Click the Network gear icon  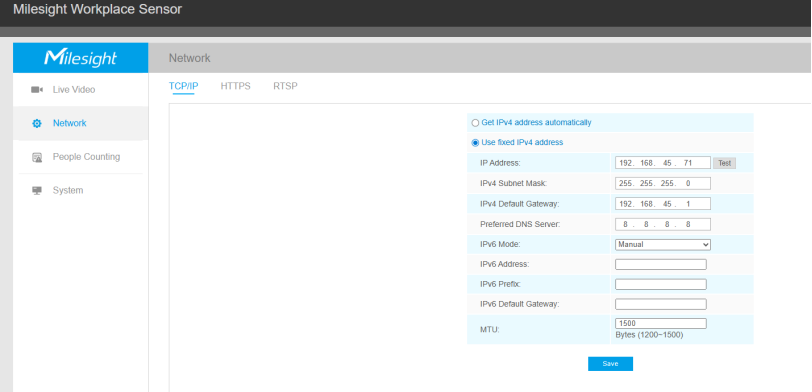[x=37, y=124]
